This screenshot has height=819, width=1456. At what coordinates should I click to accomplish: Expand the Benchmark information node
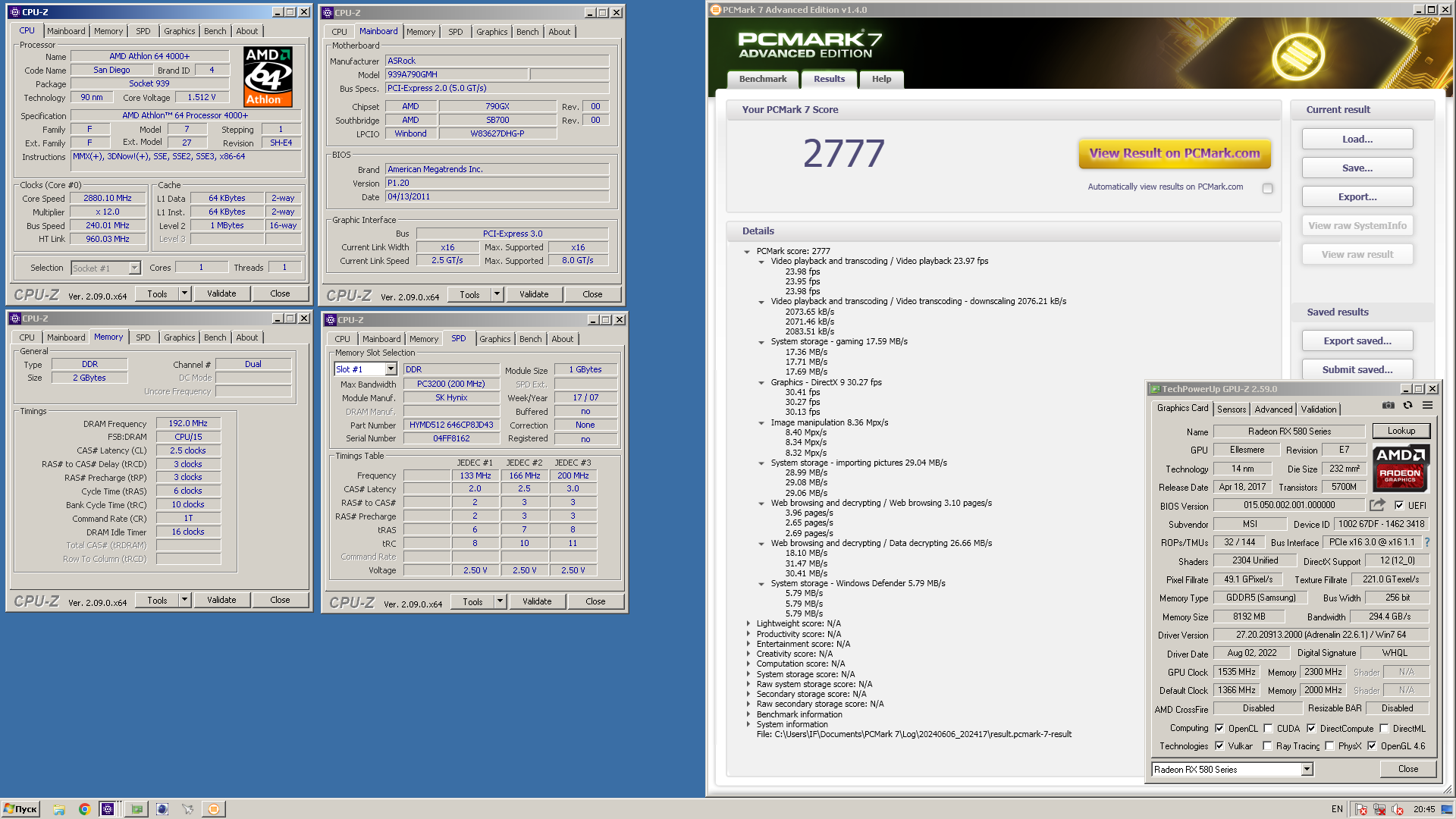tap(748, 714)
